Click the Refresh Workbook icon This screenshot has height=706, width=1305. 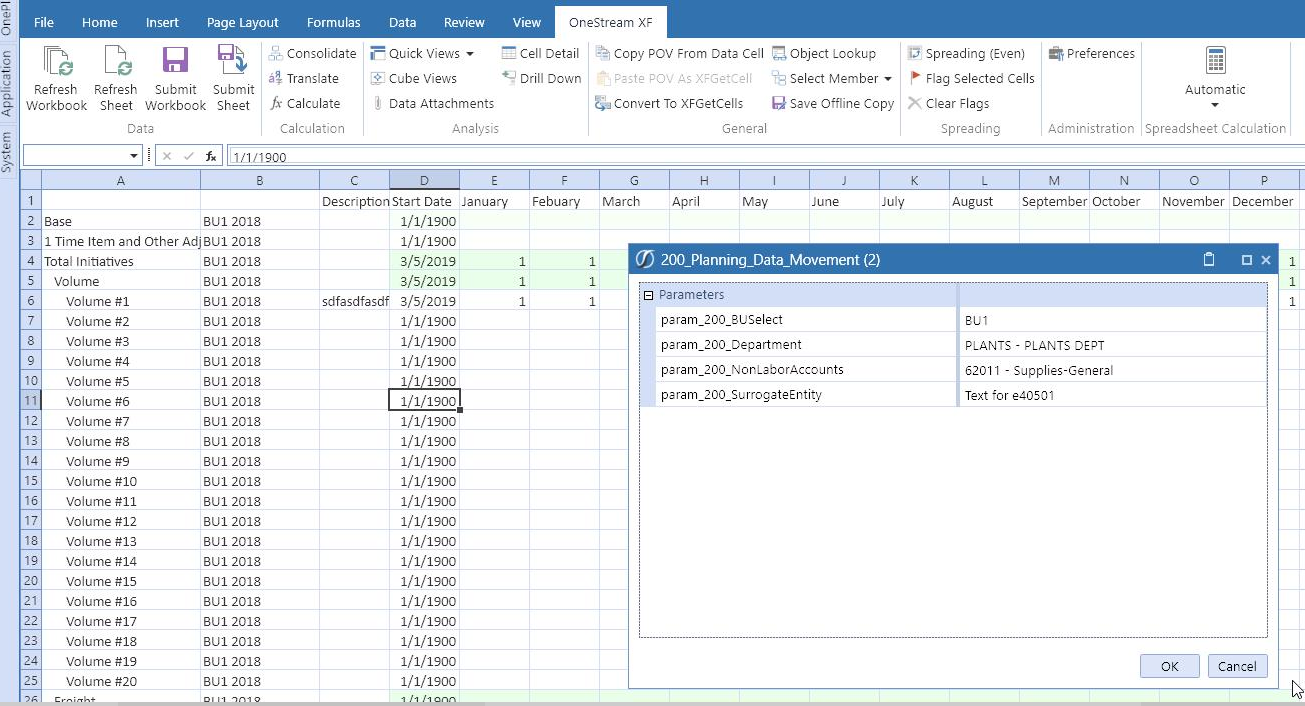tap(55, 77)
